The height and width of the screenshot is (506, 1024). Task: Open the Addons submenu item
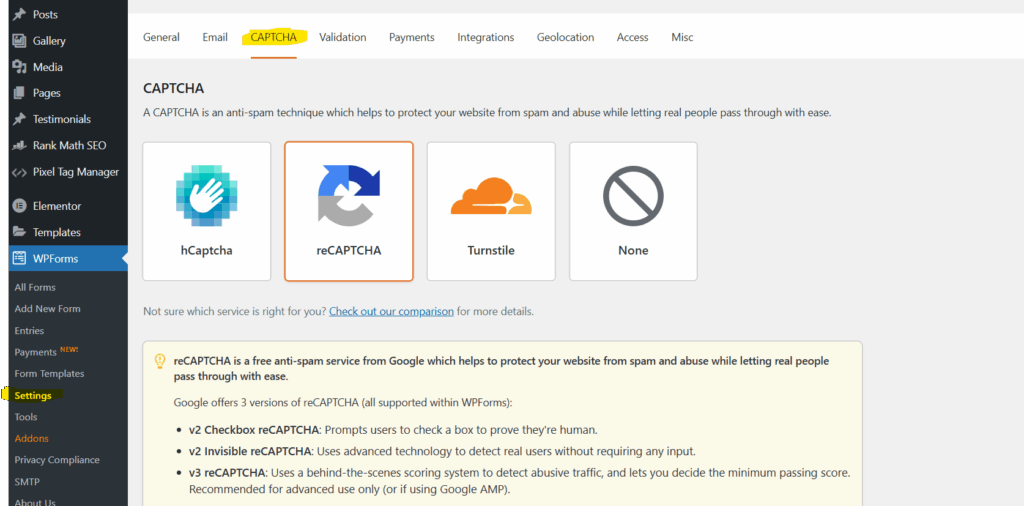(31, 439)
